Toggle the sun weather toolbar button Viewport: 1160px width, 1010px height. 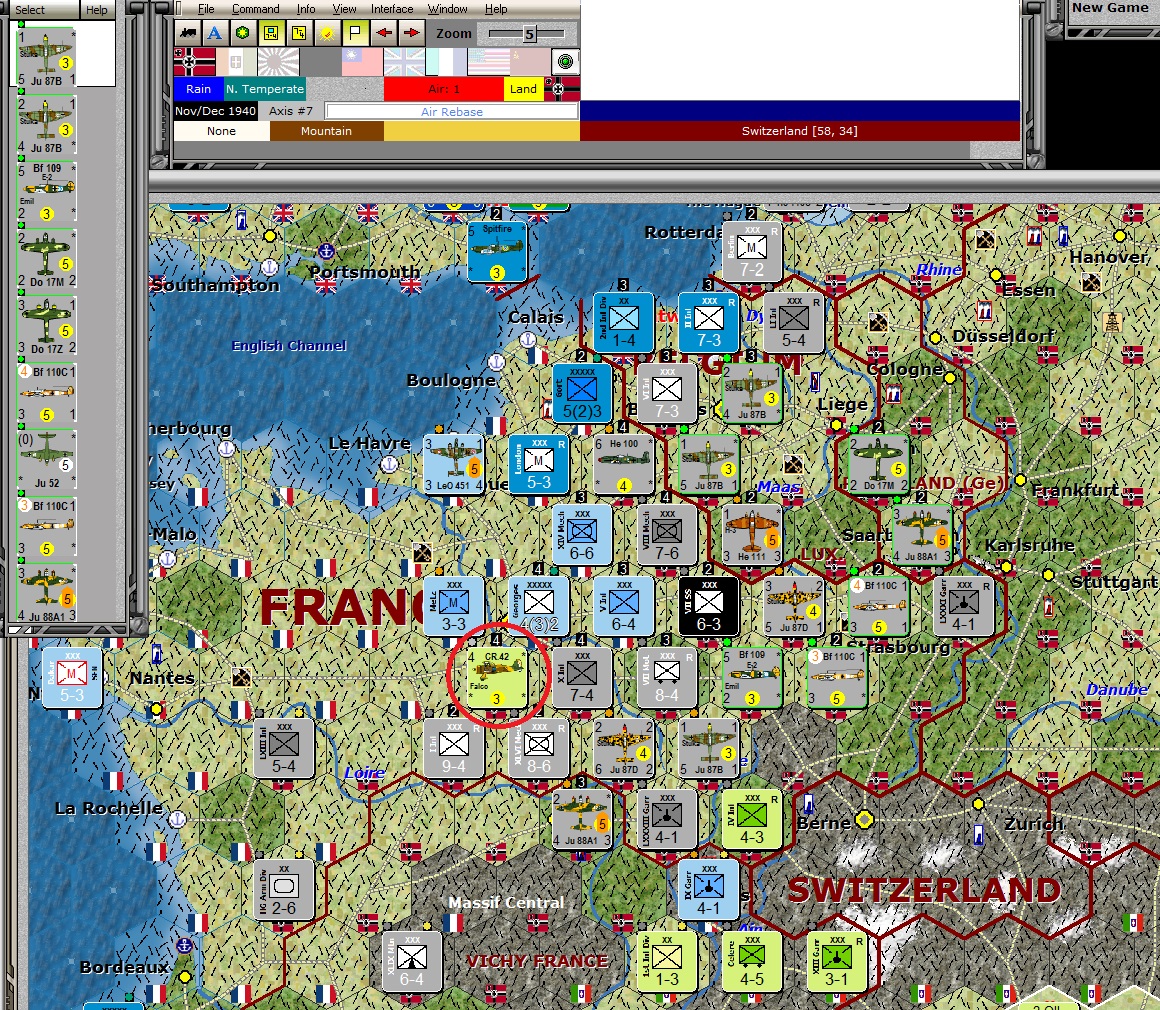pyautogui.click(x=327, y=33)
